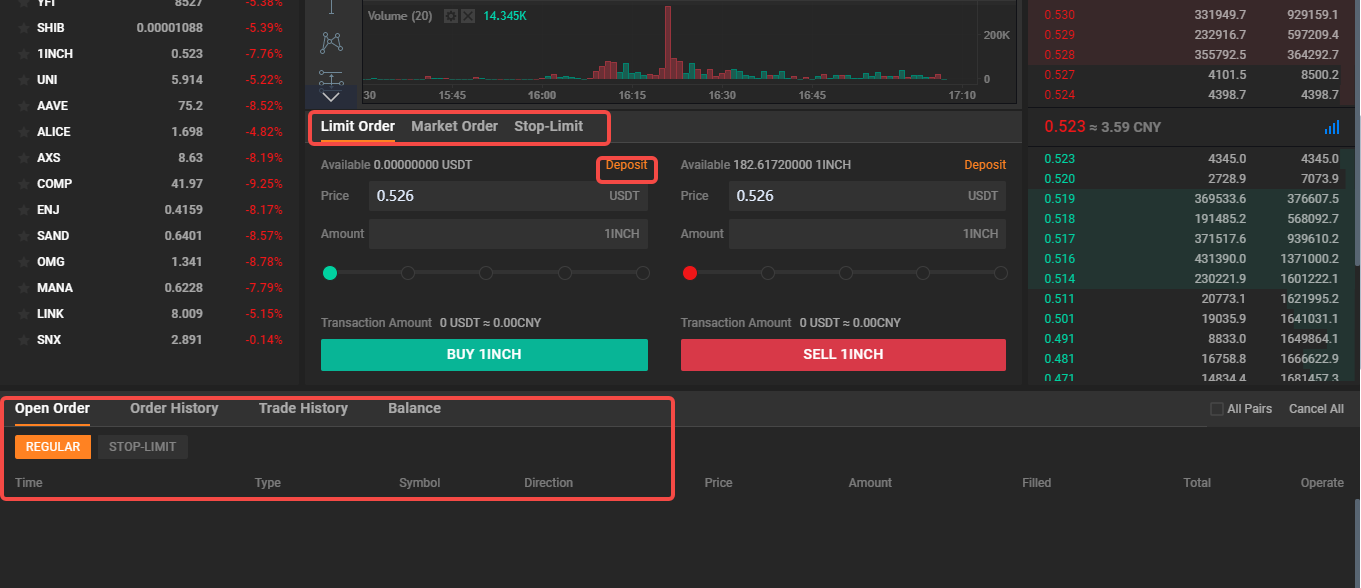Viewport: 1361px width, 588px height.
Task: Select ask price 0.524 in order book
Action: click(1058, 95)
